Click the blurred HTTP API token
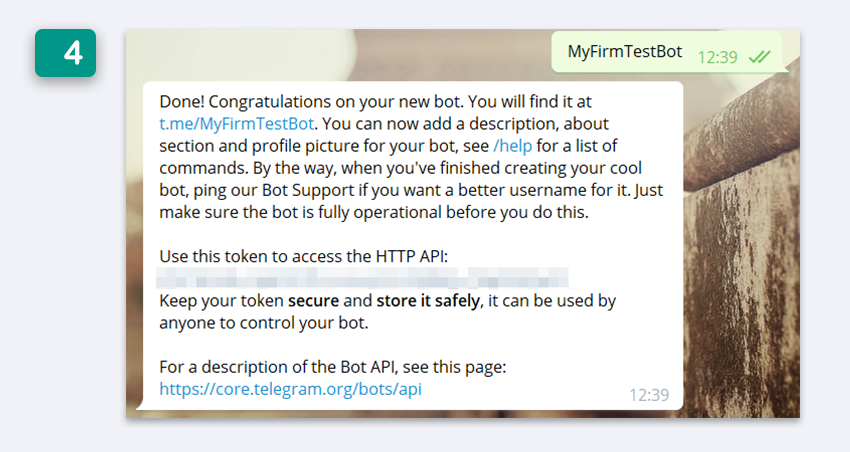Image resolution: width=850 pixels, height=452 pixels. [x=362, y=277]
